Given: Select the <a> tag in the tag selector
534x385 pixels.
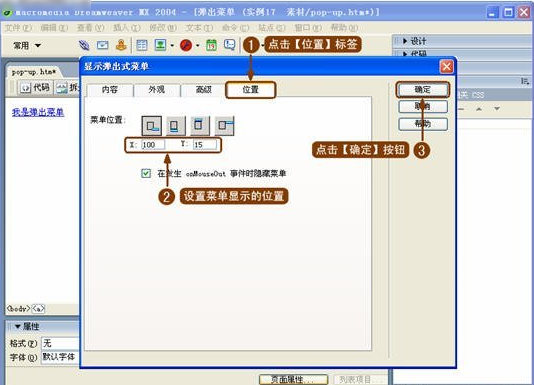Looking at the screenshot, I should click(x=38, y=309).
